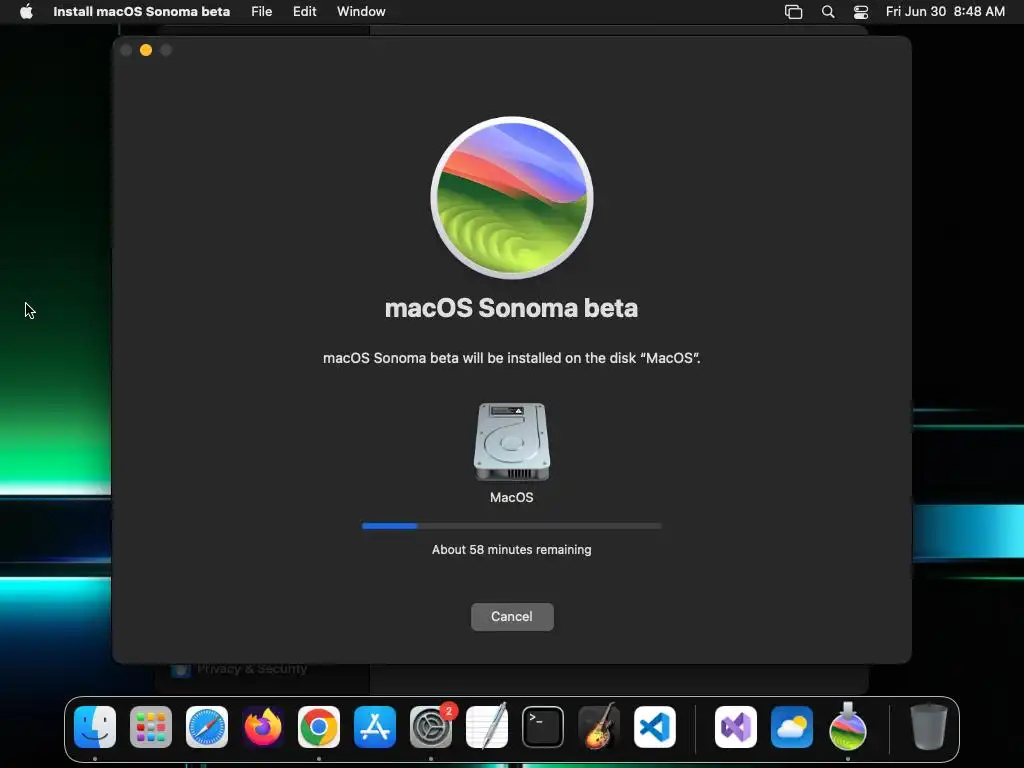Open Visual Studio from the Dock
The image size is (1024, 768).
click(736, 727)
